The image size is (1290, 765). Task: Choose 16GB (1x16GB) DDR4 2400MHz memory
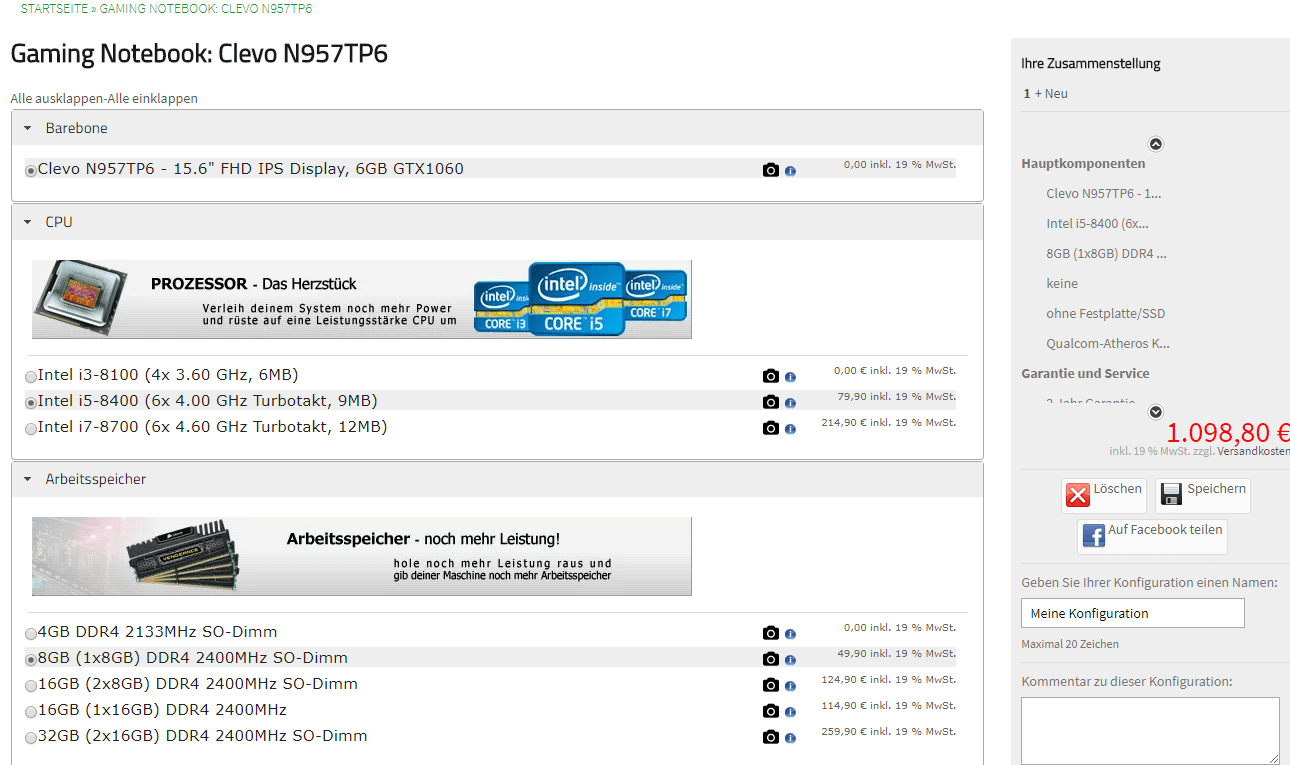[x=31, y=712]
